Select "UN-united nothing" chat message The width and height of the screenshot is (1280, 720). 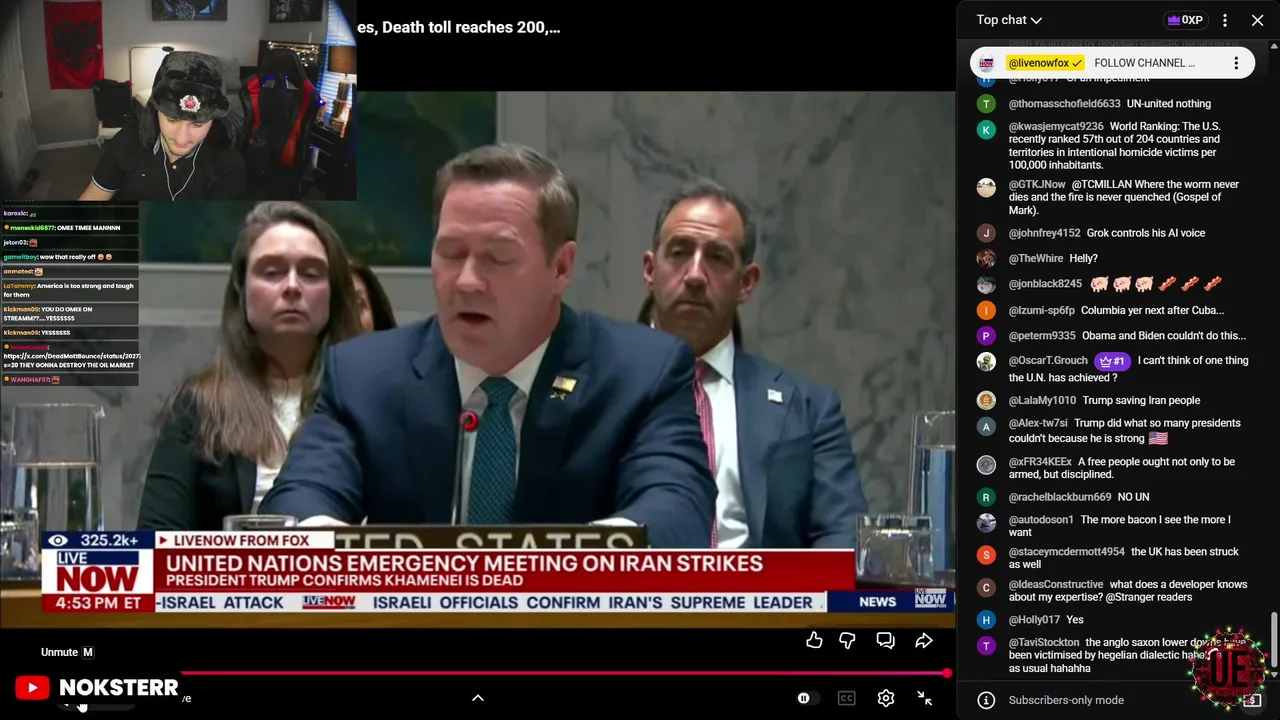[1169, 104]
